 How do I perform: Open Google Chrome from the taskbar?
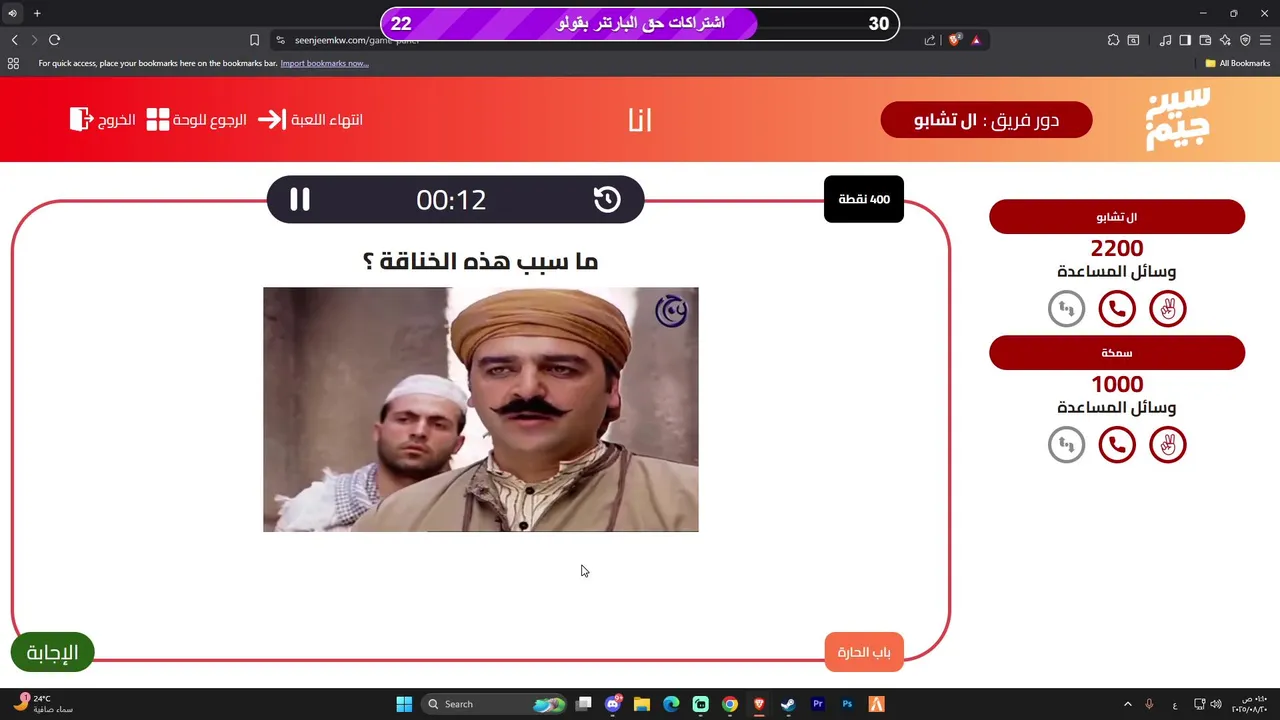(x=730, y=704)
